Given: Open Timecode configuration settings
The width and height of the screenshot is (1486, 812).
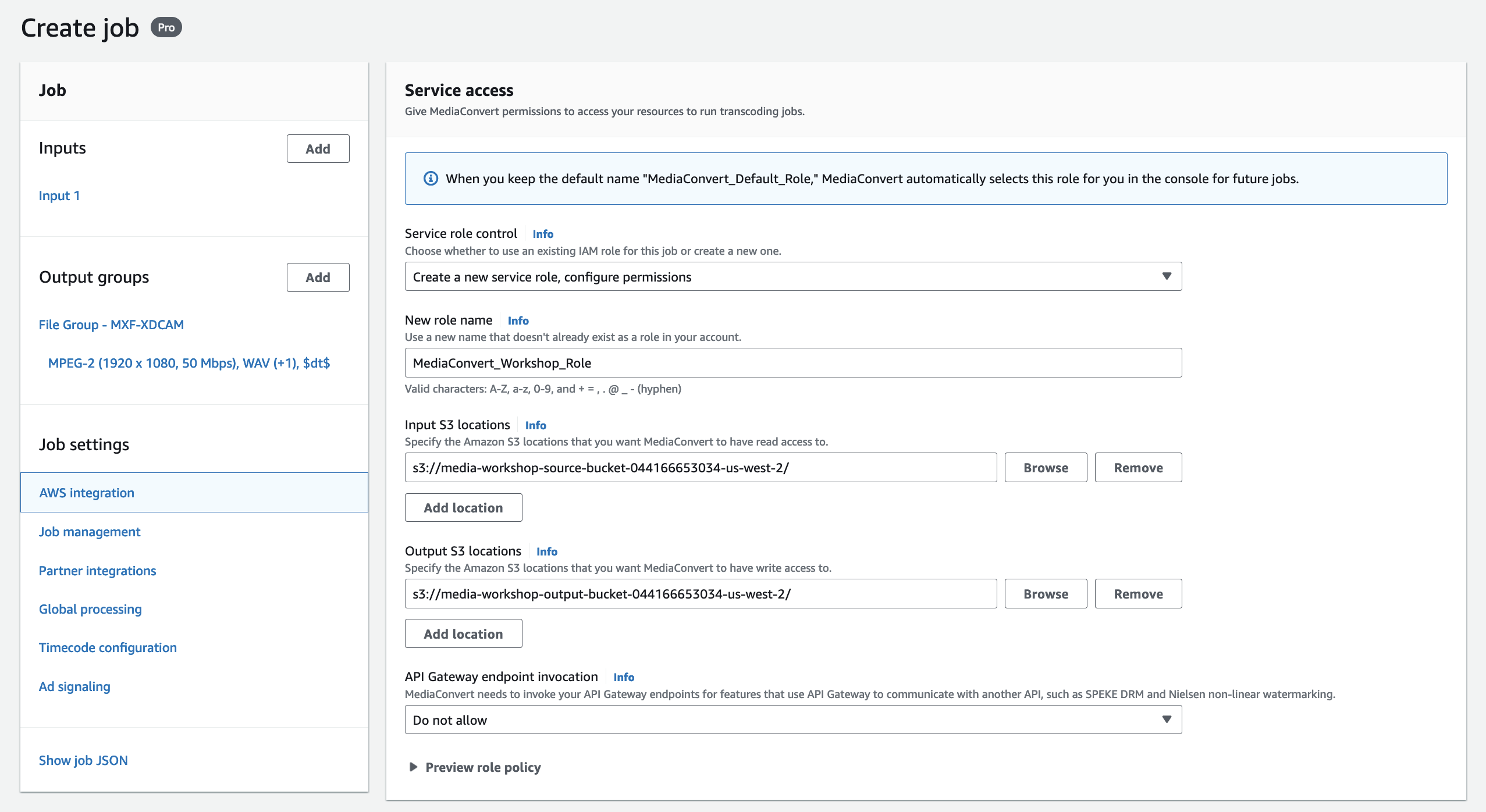Looking at the screenshot, I should point(108,647).
